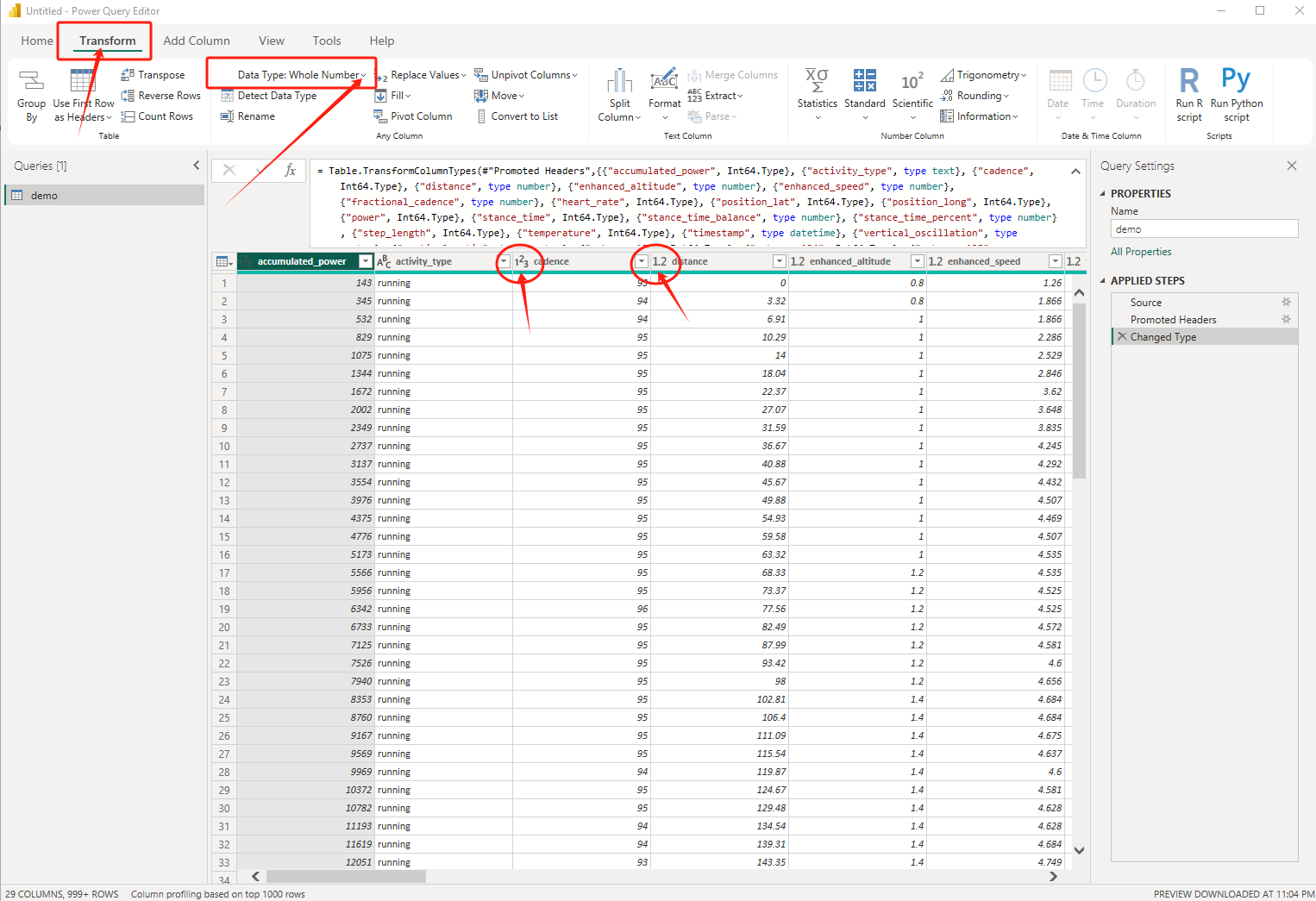
Task: Open the Move dropdown
Action: (499, 96)
